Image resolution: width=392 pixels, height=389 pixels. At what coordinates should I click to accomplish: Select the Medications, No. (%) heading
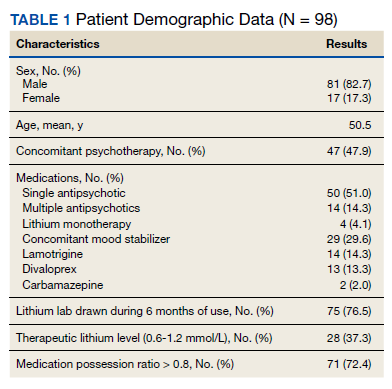[70, 178]
